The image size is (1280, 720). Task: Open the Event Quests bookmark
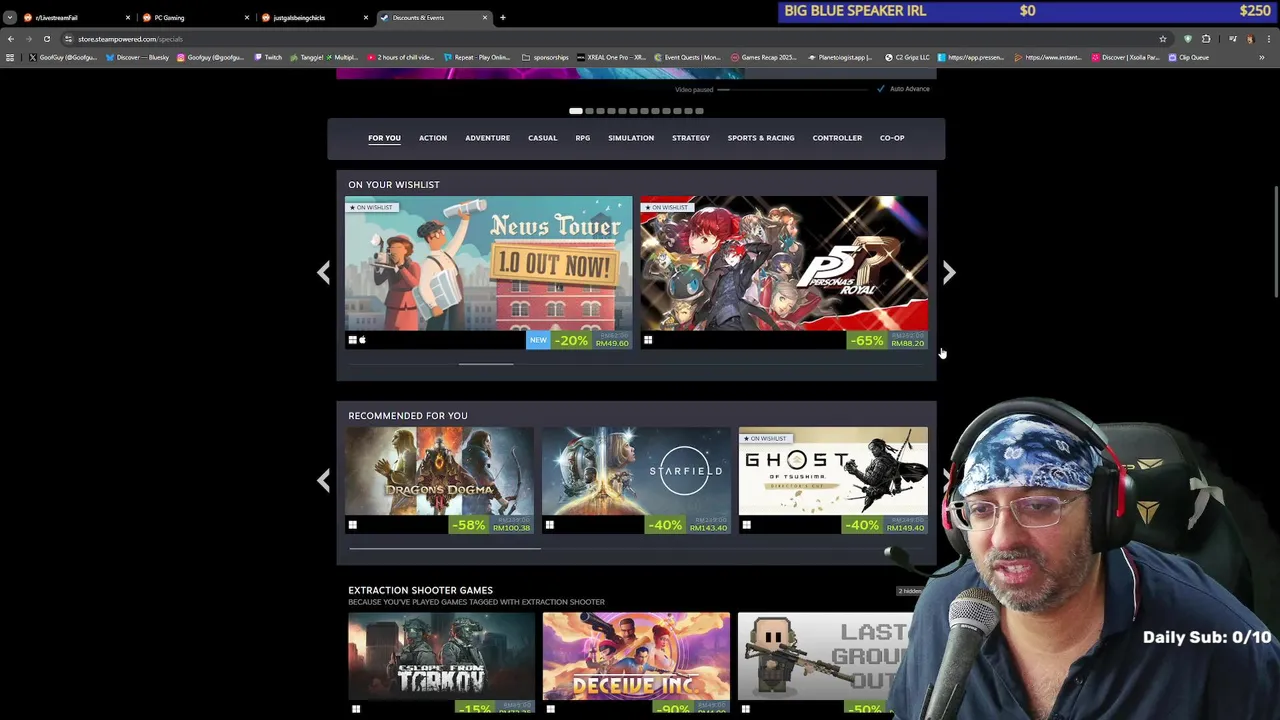click(687, 57)
